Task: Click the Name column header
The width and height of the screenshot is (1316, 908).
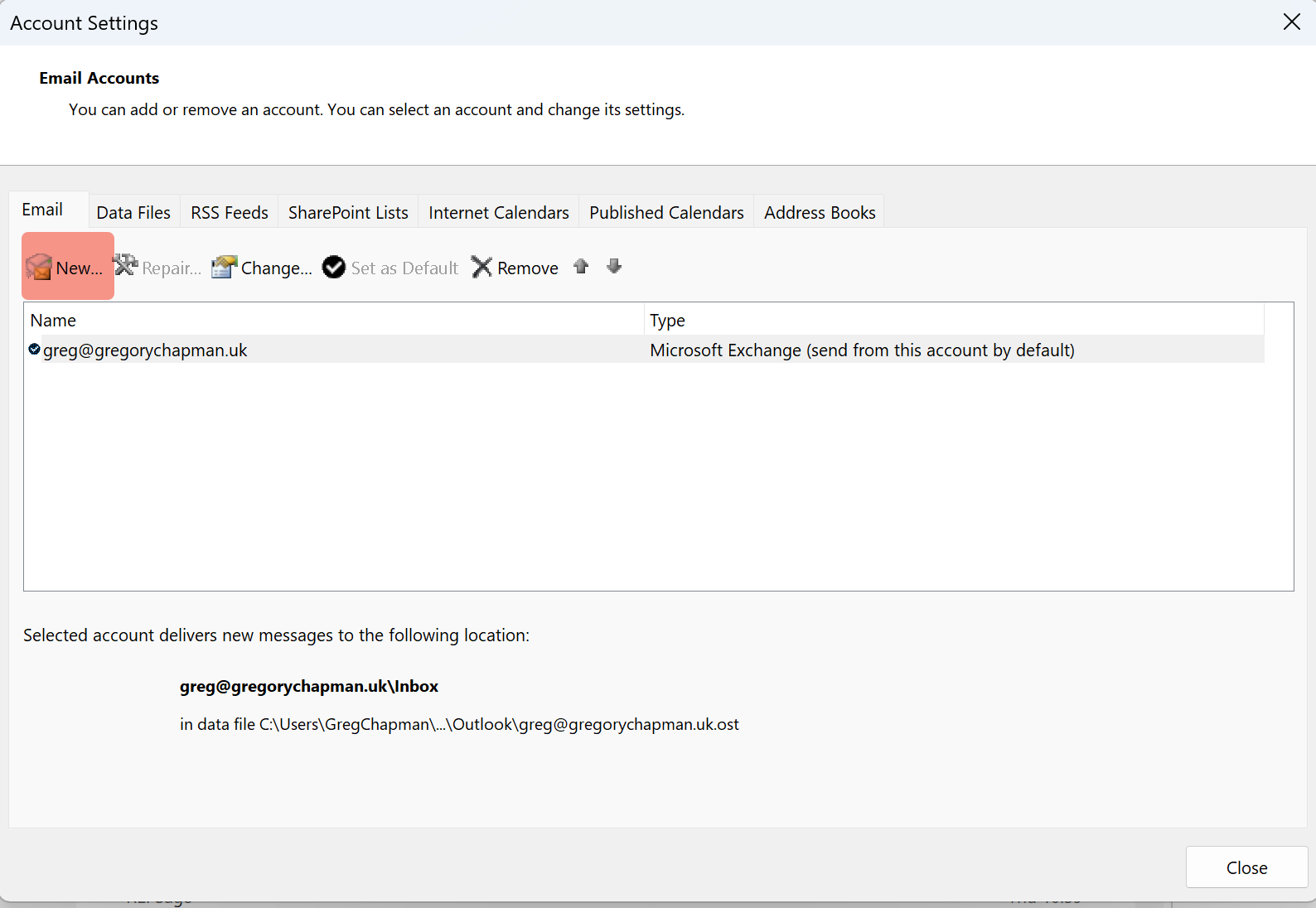Action: point(331,321)
